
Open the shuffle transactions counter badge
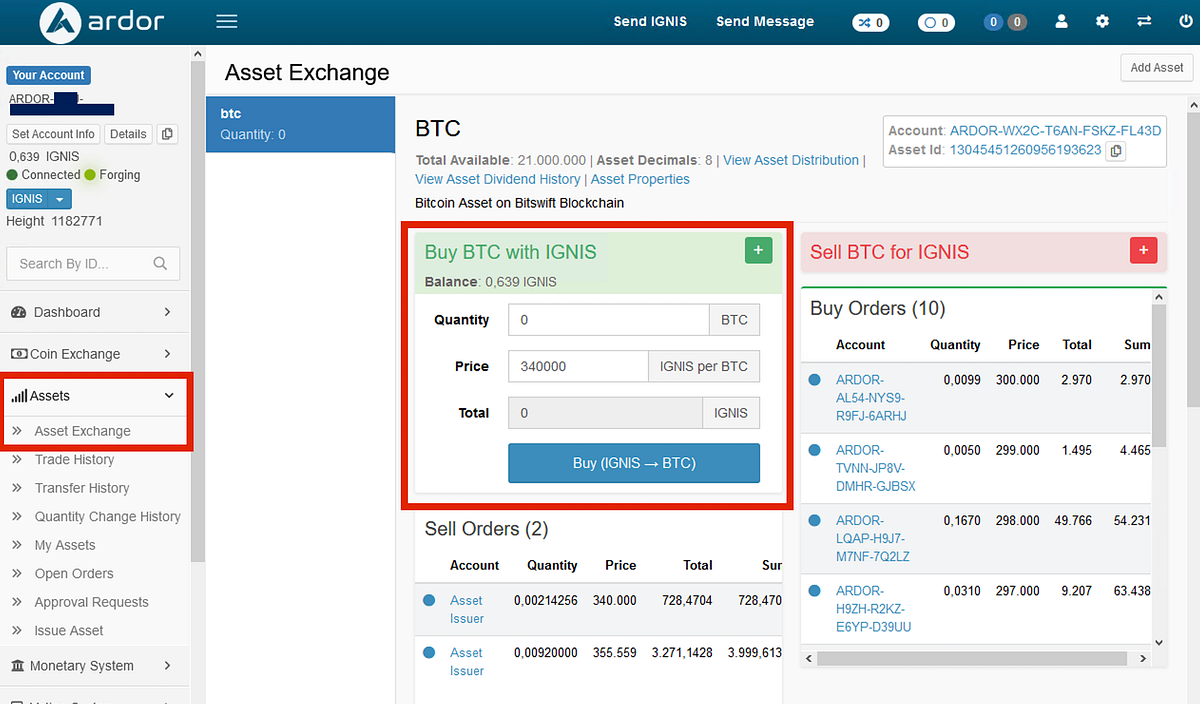tap(870, 21)
